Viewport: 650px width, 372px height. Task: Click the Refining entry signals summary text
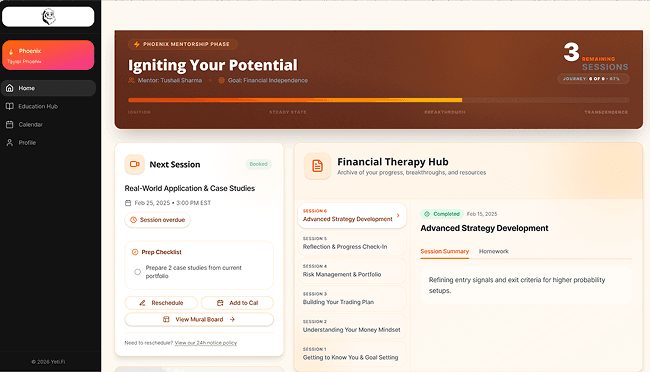click(x=517, y=285)
